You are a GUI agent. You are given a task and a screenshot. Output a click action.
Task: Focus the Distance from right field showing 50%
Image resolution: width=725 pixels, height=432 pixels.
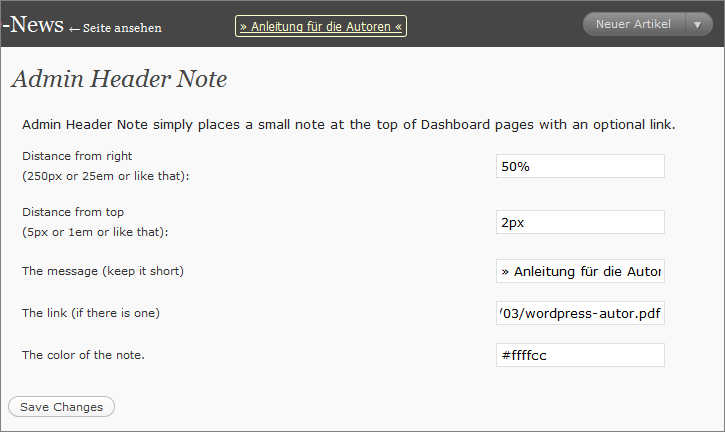pyautogui.click(x=580, y=166)
